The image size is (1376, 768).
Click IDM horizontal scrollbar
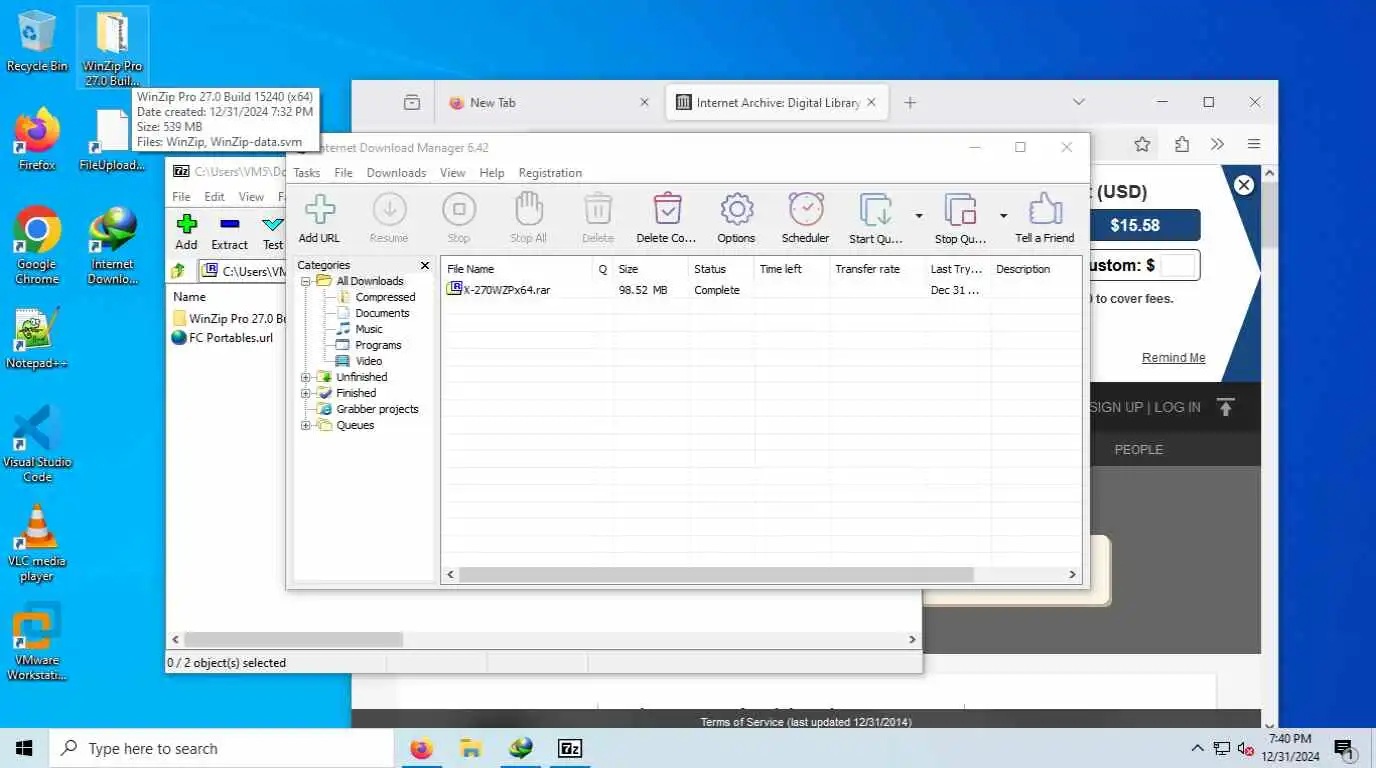click(x=716, y=575)
